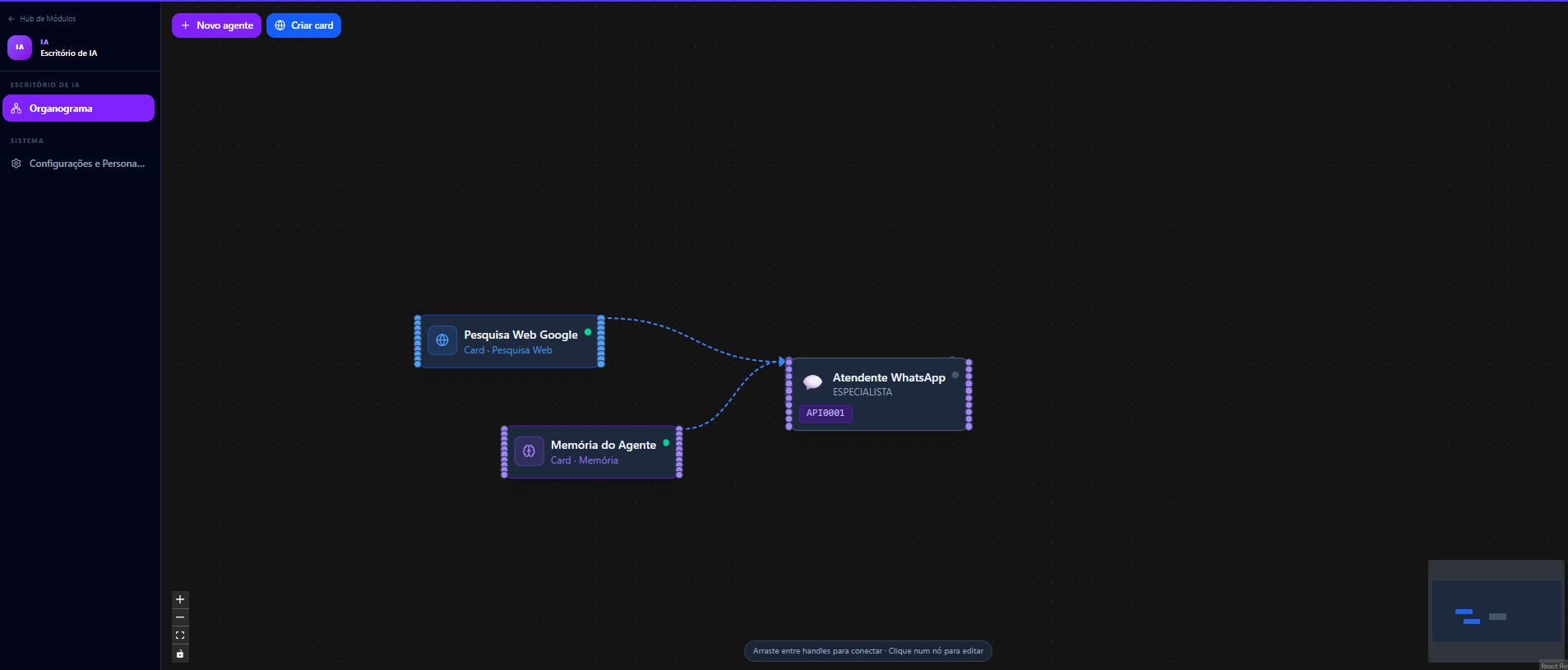Click the plus icon in Novo agente
The height and width of the screenshot is (670, 1568).
pos(186,25)
